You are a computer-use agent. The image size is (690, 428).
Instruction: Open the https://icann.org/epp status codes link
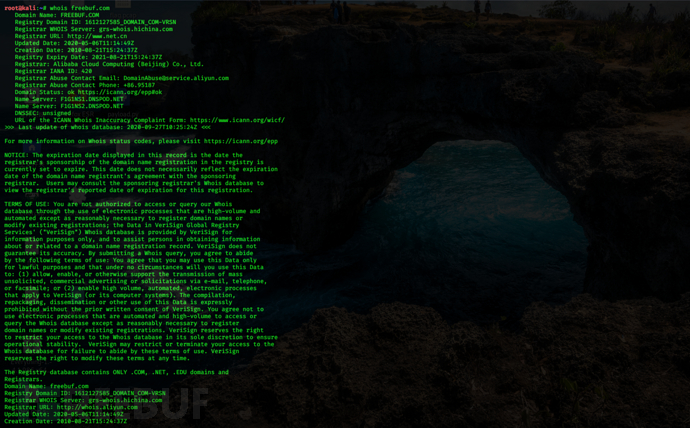tap(241, 141)
